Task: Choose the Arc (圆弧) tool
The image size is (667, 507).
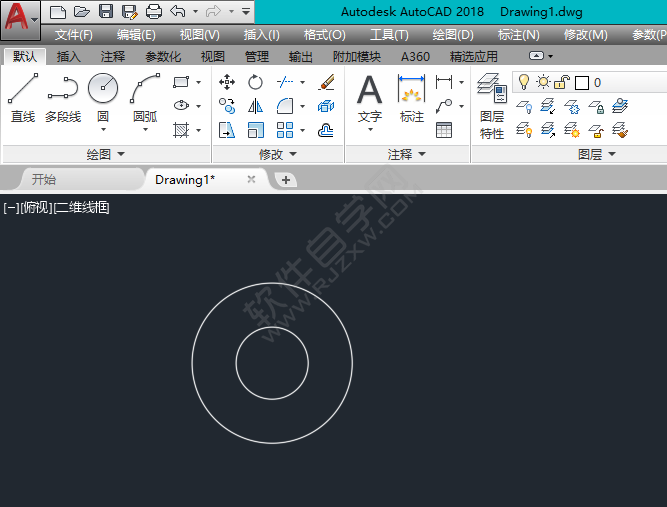Action: tap(145, 97)
